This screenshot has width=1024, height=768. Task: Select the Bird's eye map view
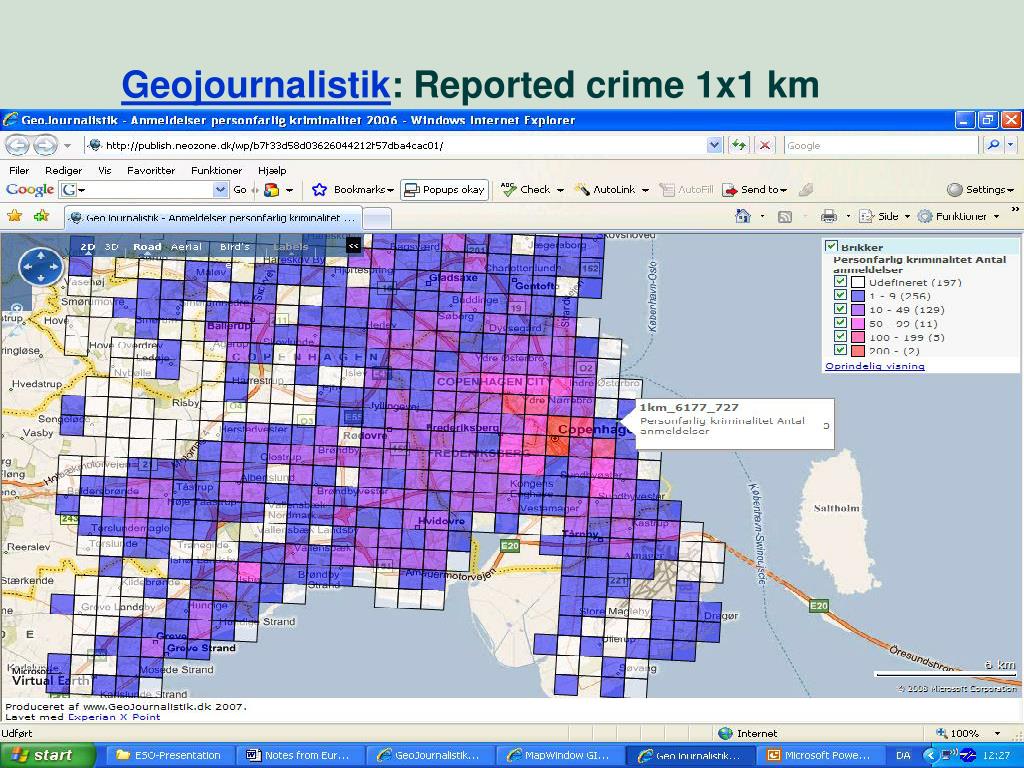(x=234, y=247)
